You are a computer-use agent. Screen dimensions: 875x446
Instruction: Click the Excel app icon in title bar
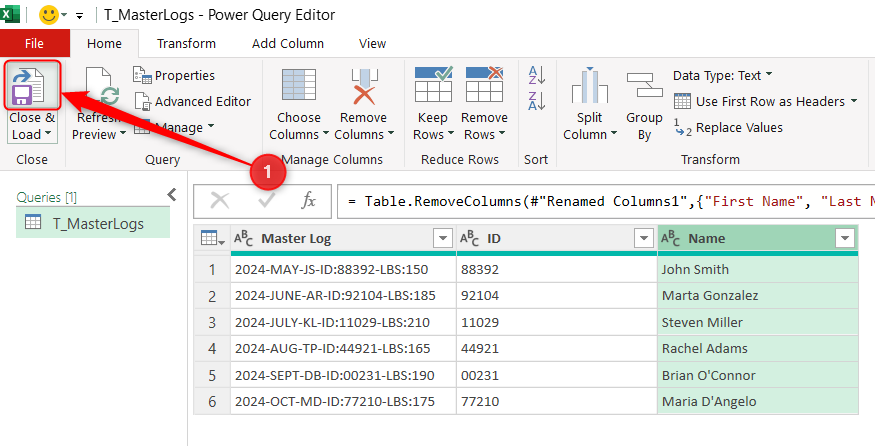pyautogui.click(x=9, y=13)
